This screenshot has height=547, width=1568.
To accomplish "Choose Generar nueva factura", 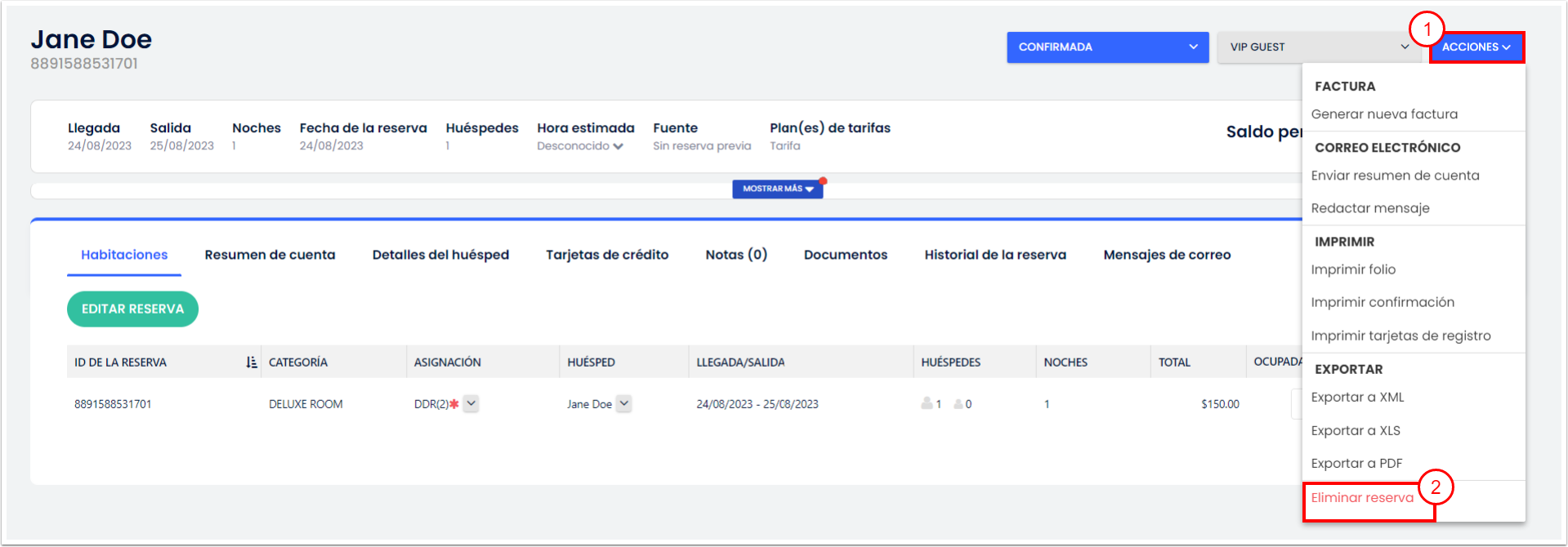I will point(1384,114).
